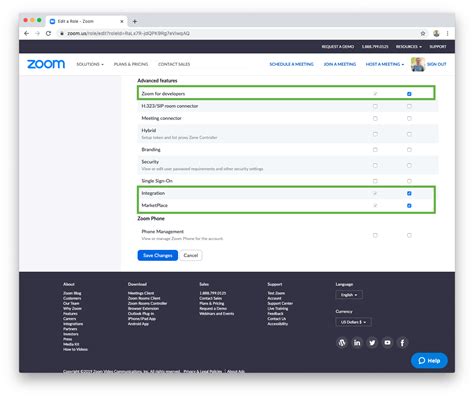
Task: Open the Chrome three-dot menu
Action: [447, 33]
